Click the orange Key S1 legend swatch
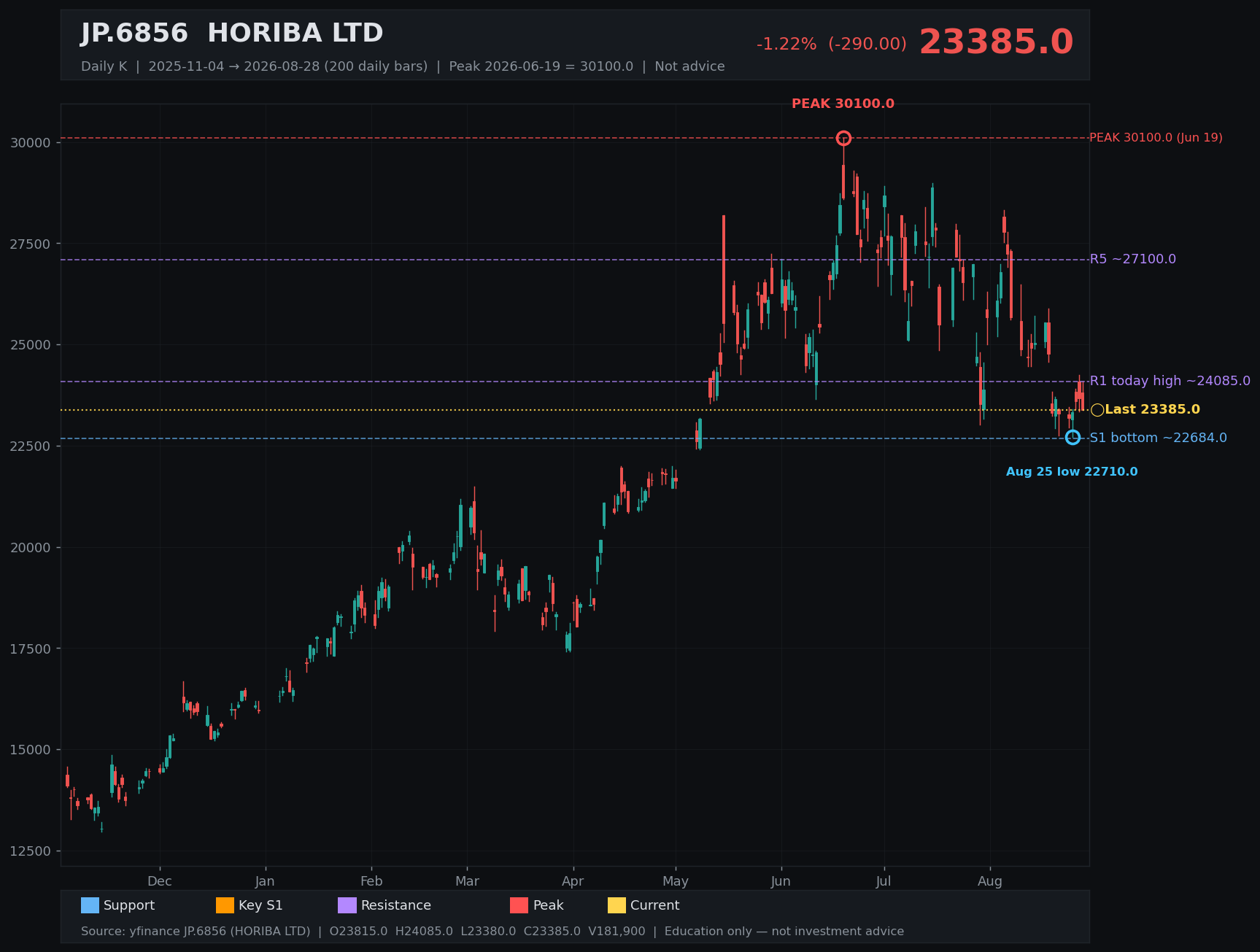 [x=225, y=905]
